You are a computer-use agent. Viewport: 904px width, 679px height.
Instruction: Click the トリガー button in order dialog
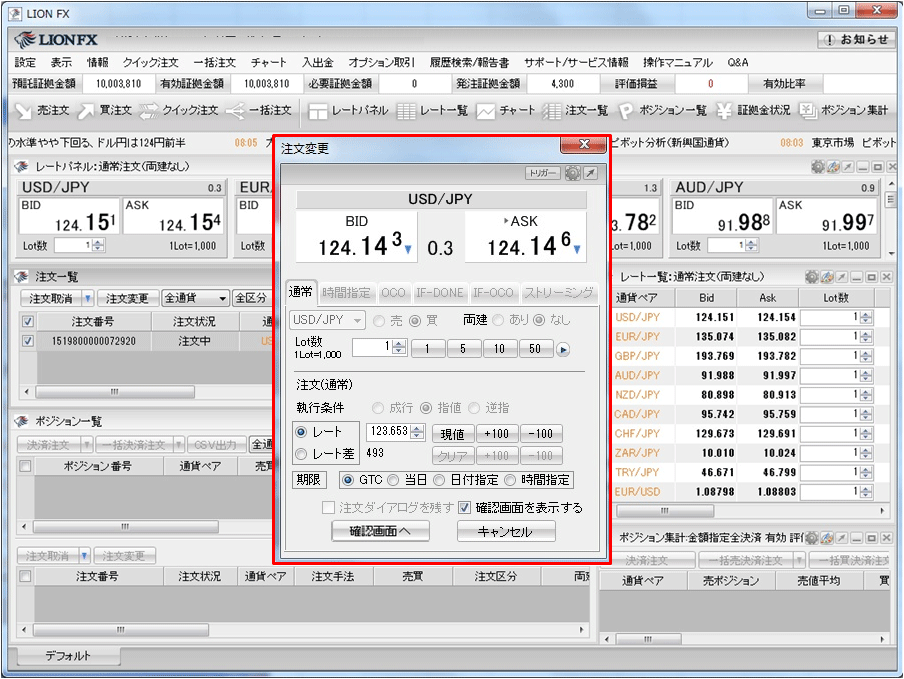point(543,173)
